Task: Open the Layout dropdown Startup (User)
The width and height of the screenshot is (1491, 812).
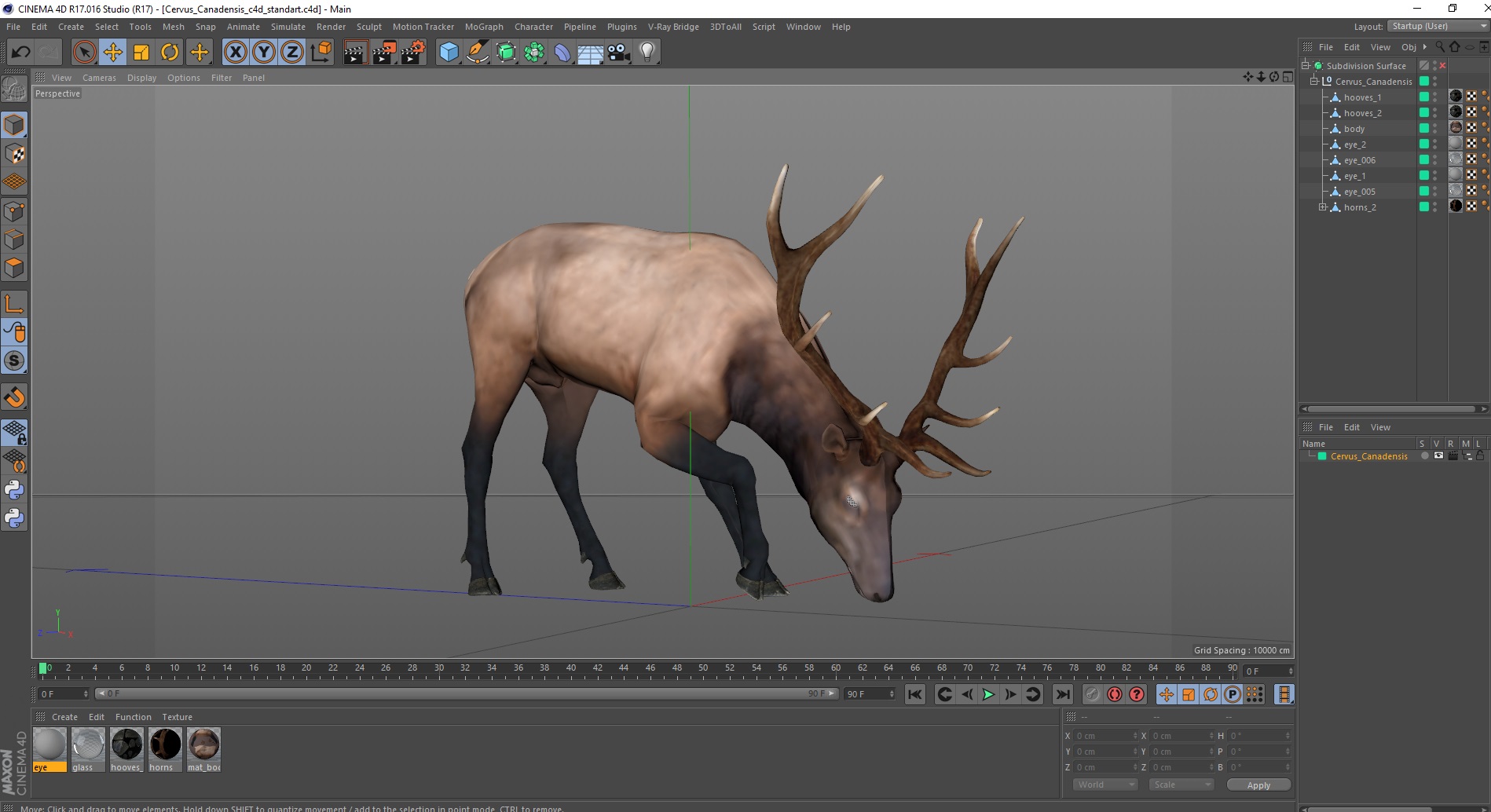Action: [x=1438, y=27]
